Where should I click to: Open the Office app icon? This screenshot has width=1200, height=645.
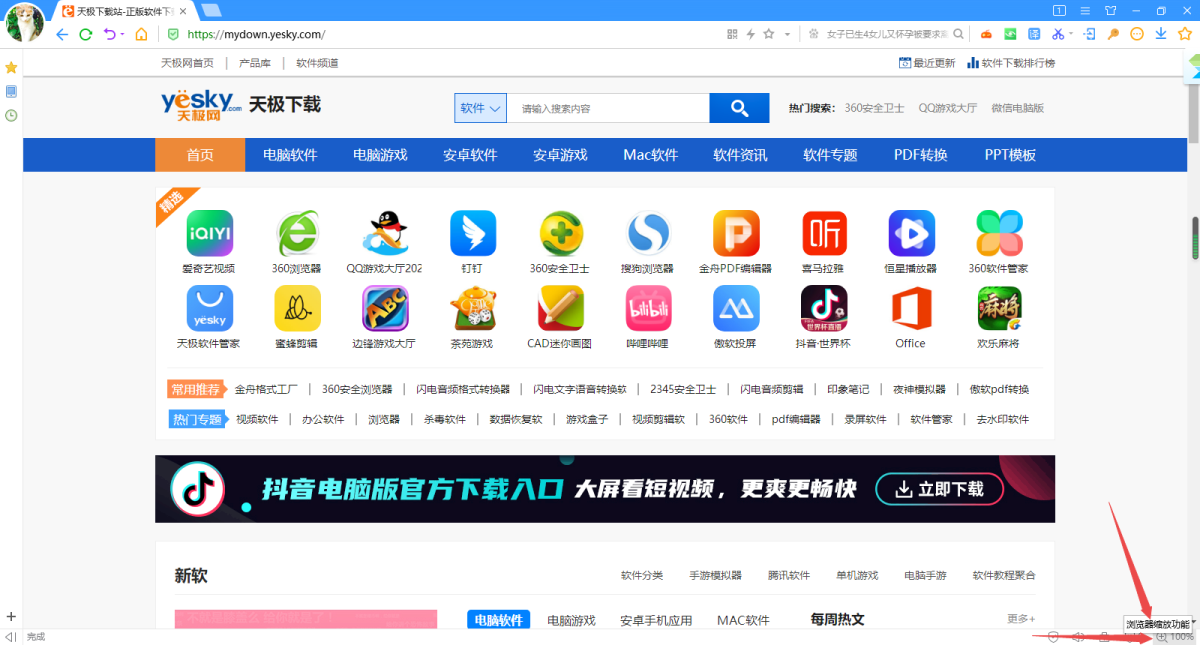pos(912,309)
